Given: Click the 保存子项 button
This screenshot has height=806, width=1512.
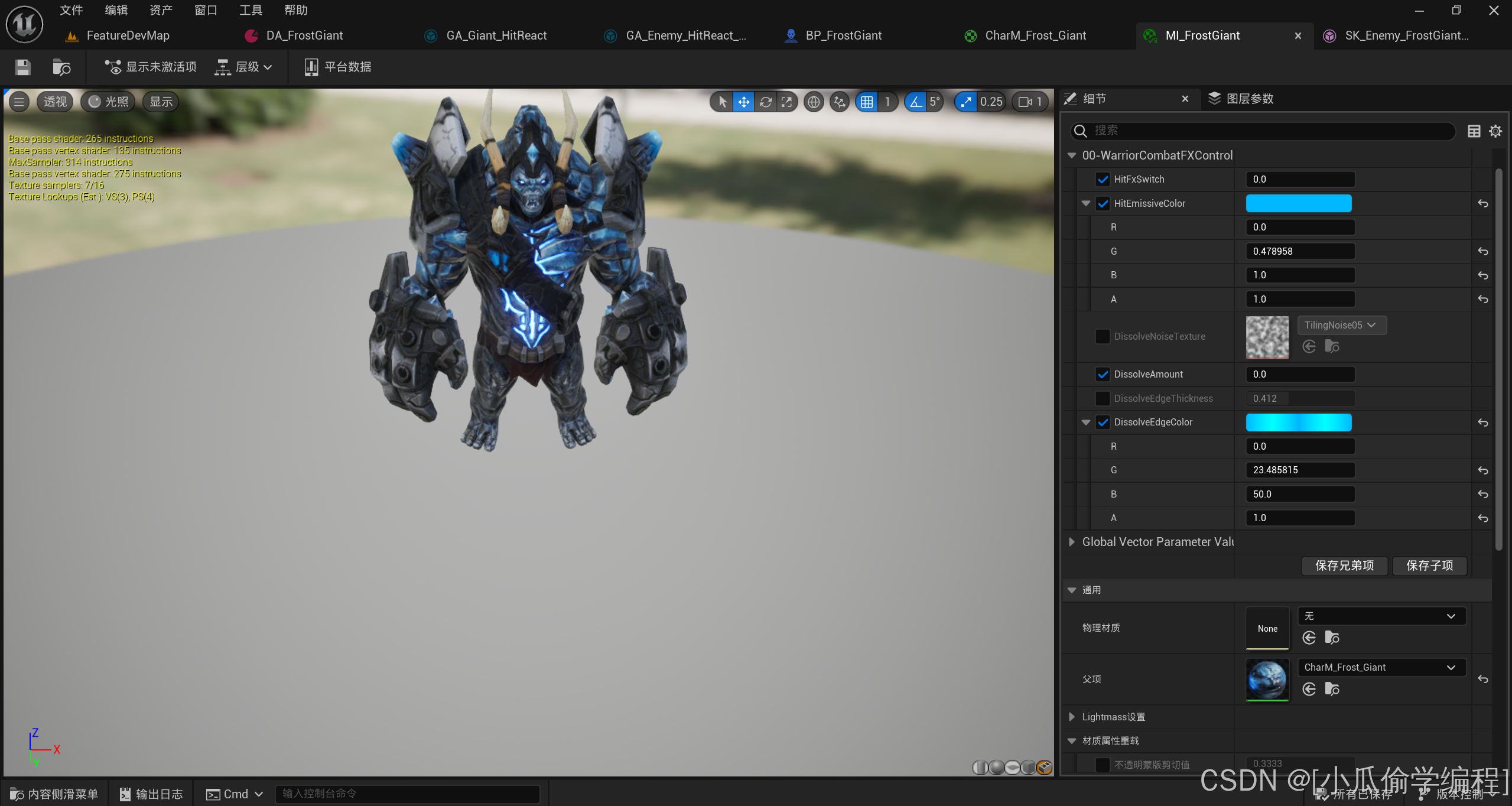Looking at the screenshot, I should click(1429, 565).
